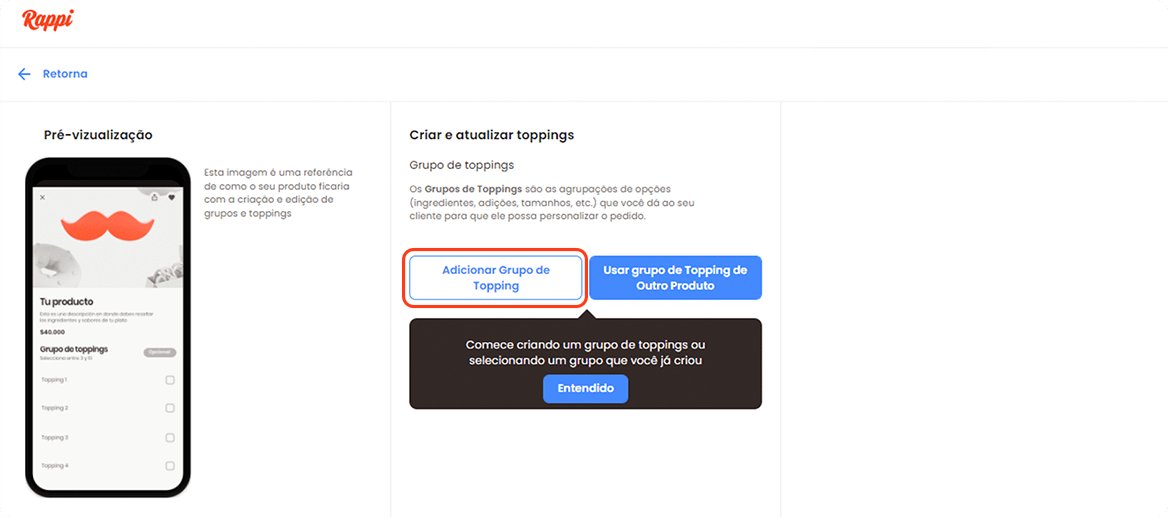
Task: Check the Topping 1 checkbox
Action: 170,380
